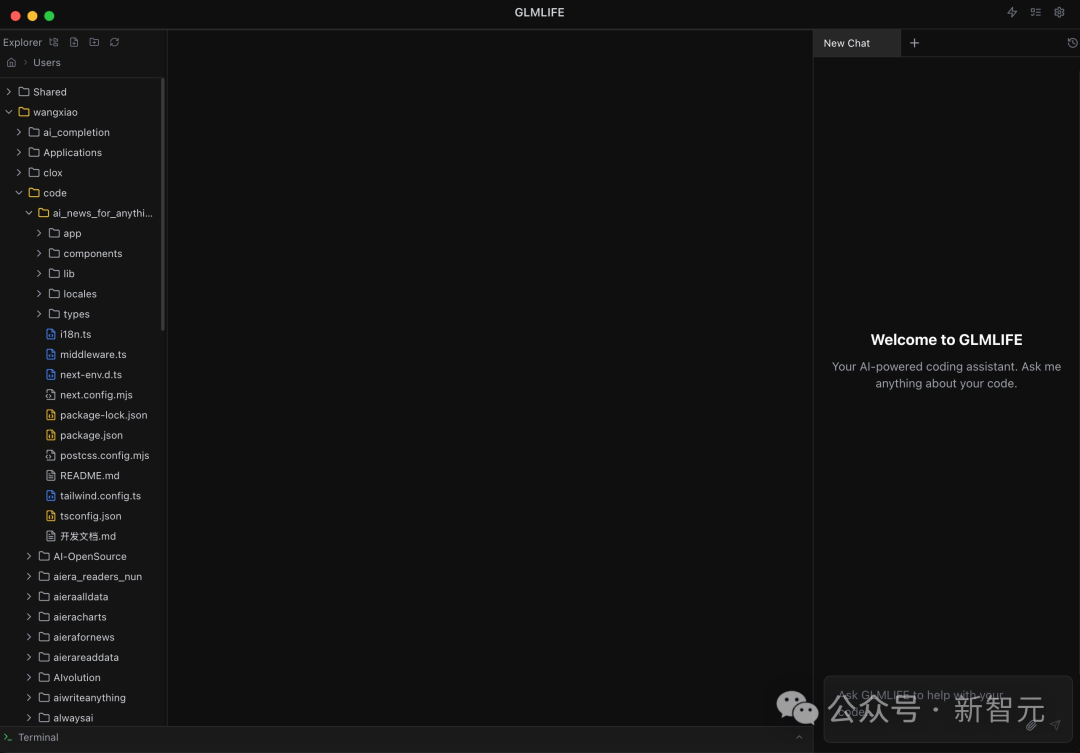Click the tree structure icon beside Explorer
Screen dimensions: 1080x753
[54, 42]
